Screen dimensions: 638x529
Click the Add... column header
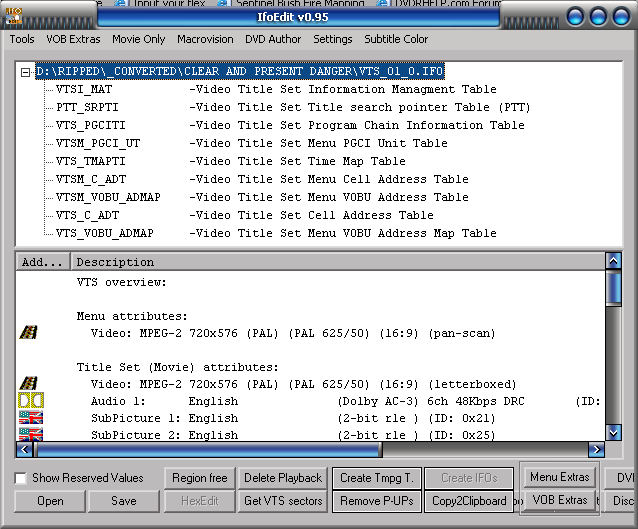click(43, 262)
